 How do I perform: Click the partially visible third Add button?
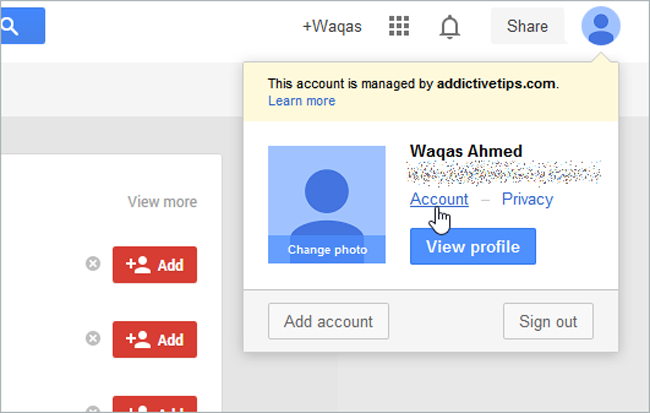coord(155,404)
